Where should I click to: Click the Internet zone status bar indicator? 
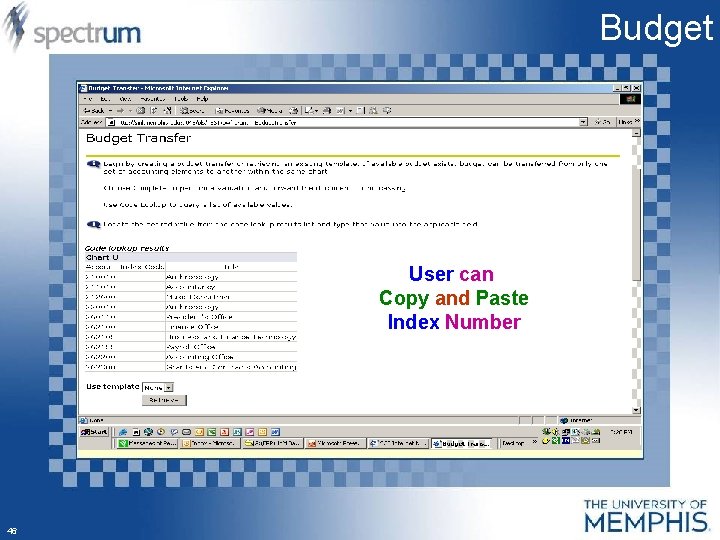(x=576, y=420)
